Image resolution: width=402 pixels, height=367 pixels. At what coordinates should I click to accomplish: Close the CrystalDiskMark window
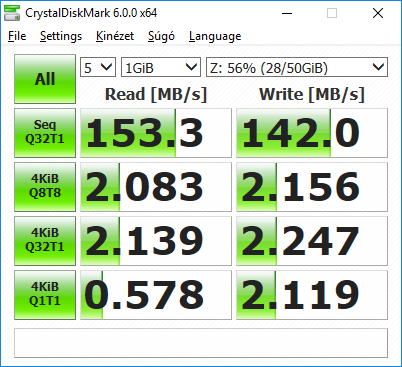click(378, 13)
